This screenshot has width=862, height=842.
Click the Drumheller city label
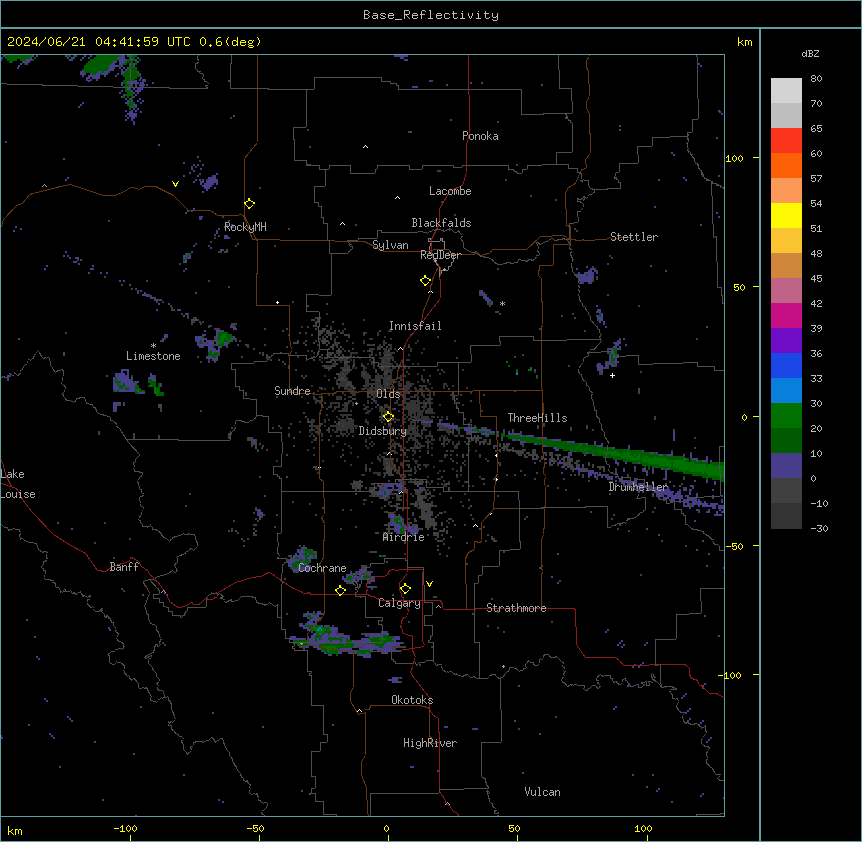click(x=638, y=487)
